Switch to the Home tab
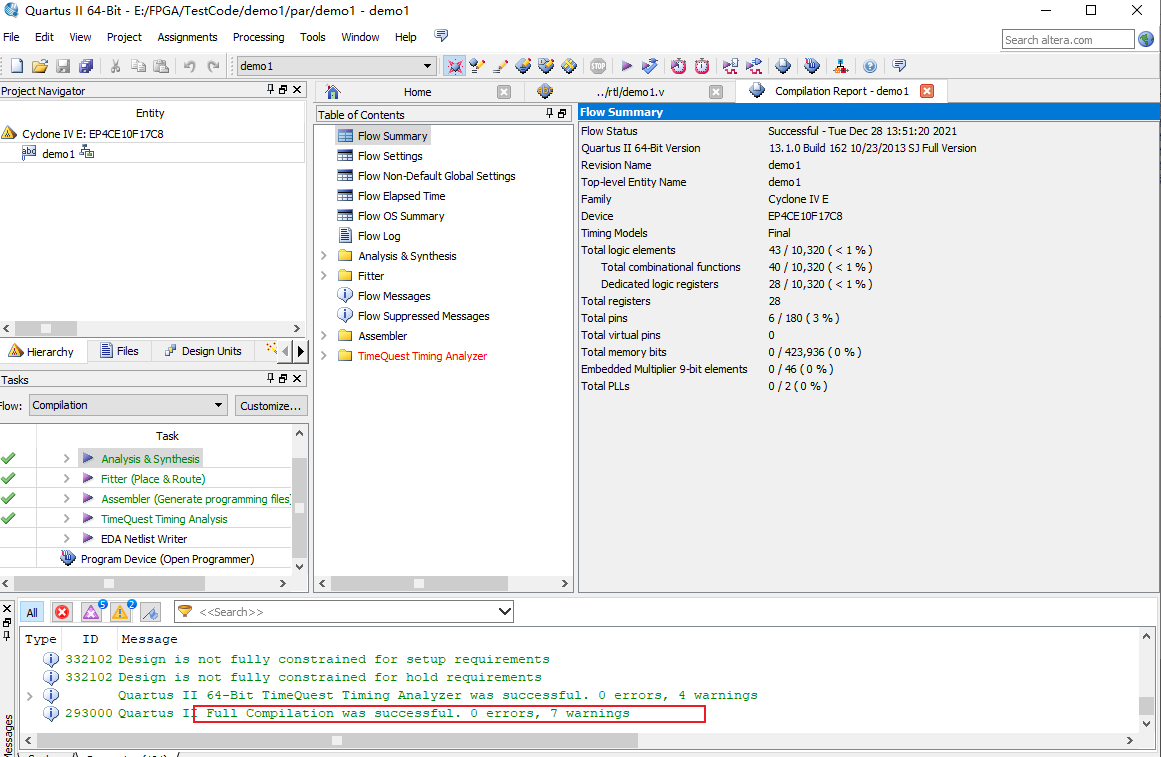The height and width of the screenshot is (757, 1161). [x=418, y=92]
